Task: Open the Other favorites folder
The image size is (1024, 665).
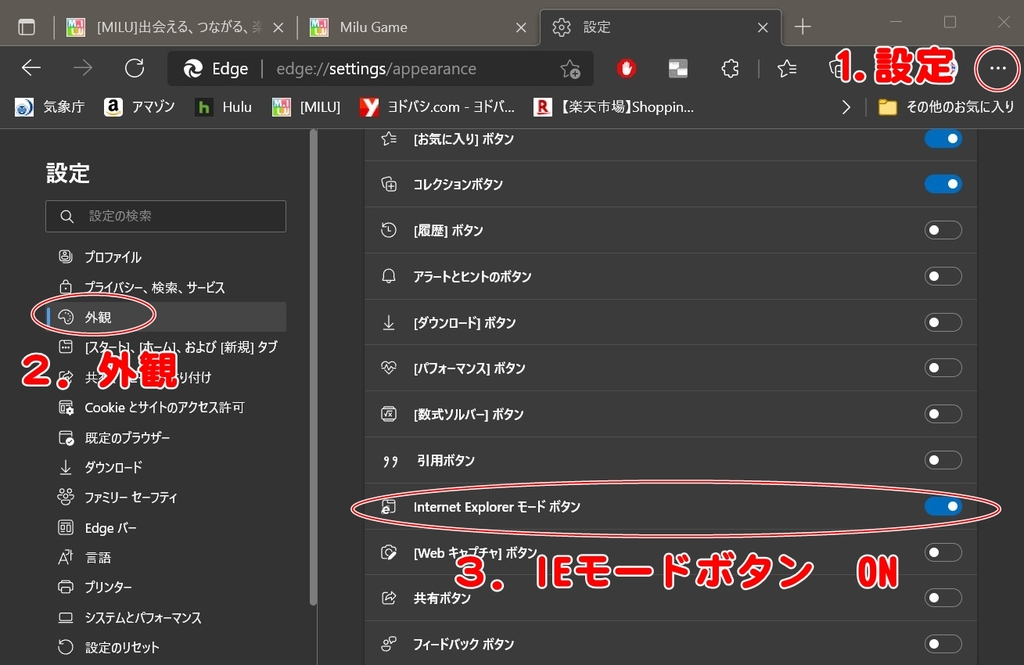Action: [946, 107]
